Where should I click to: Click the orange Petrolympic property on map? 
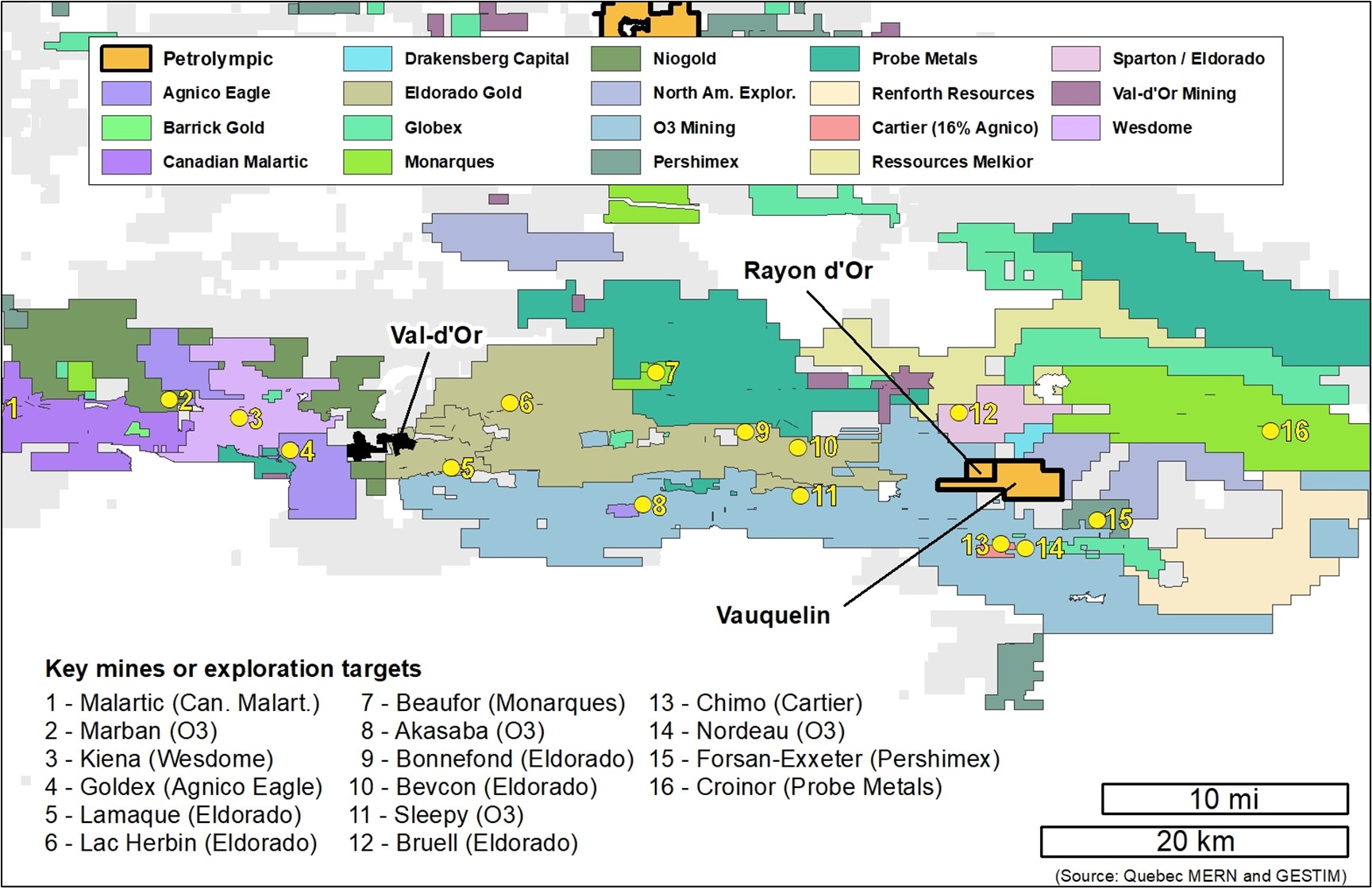point(1031,482)
